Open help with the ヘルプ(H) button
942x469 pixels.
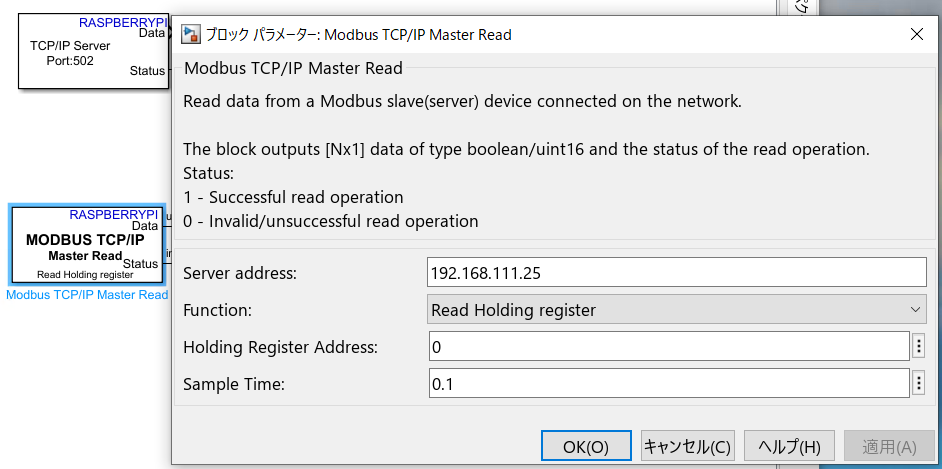point(789,446)
